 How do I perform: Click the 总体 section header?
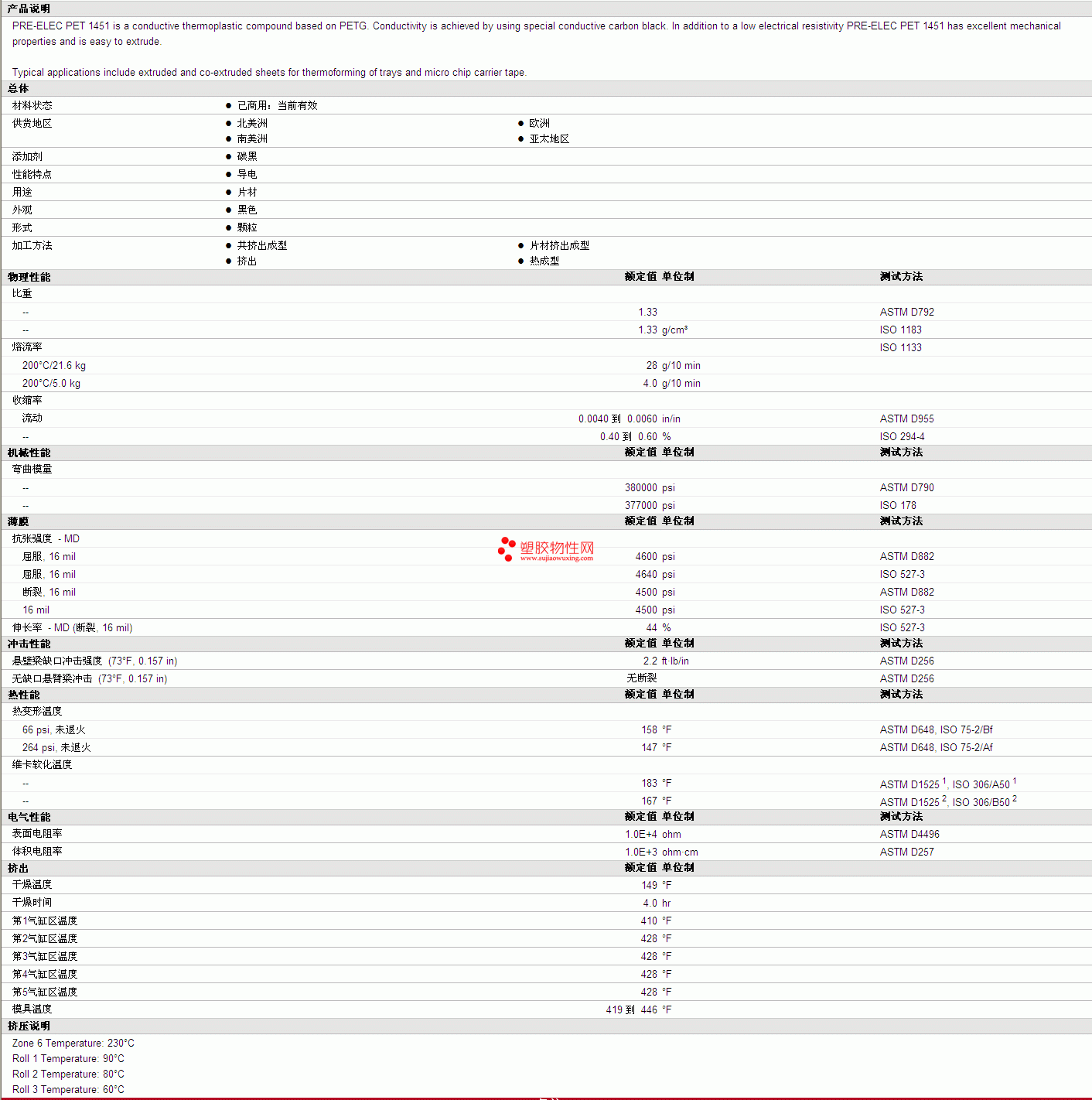(18, 88)
